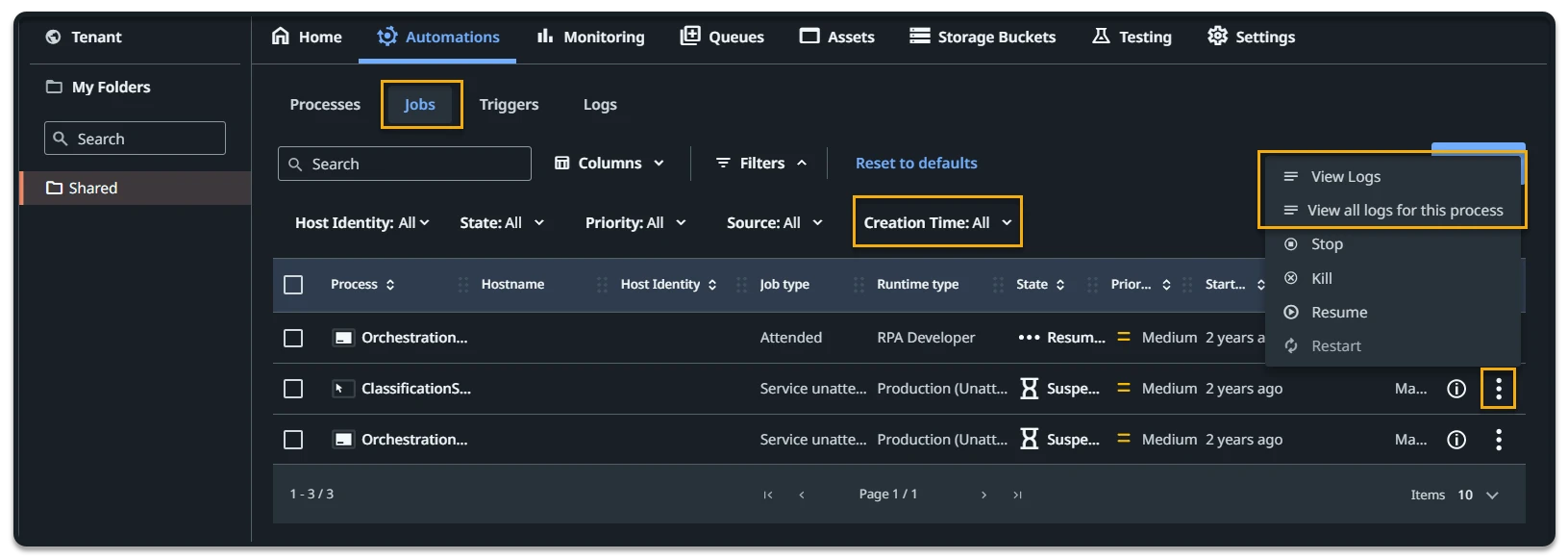Select the Triggers sub-tab
This screenshot has height=559, width=1568.
point(509,104)
